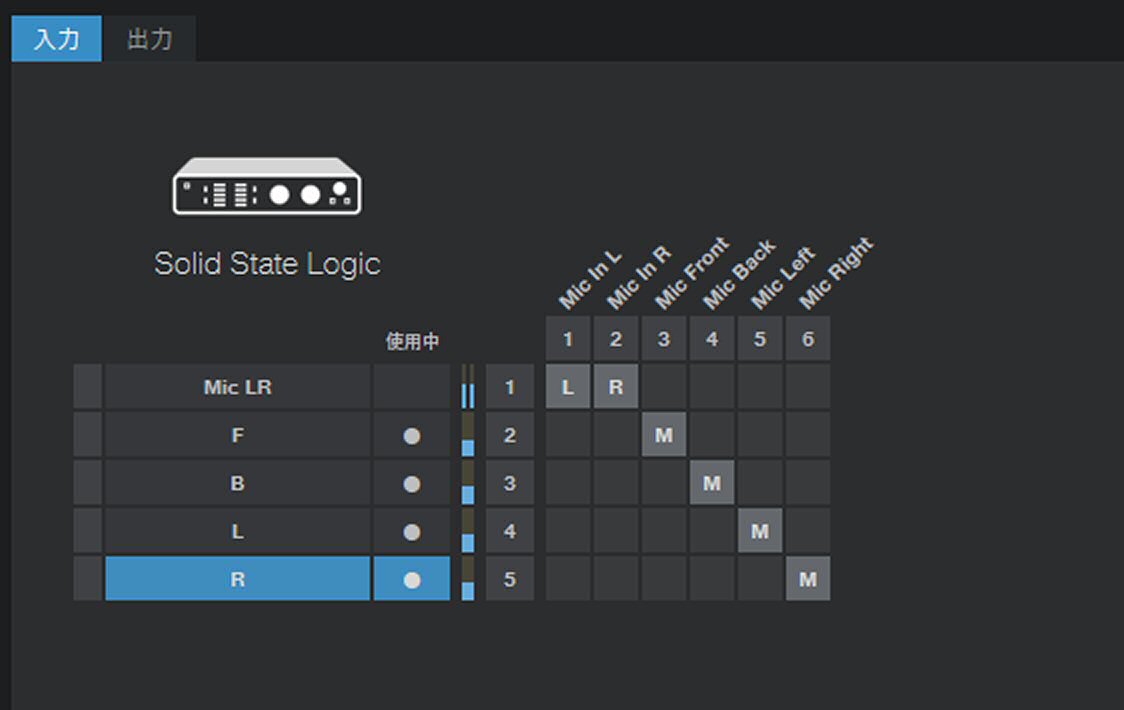
Task: Click hardware input column header 3
Action: click(x=664, y=339)
